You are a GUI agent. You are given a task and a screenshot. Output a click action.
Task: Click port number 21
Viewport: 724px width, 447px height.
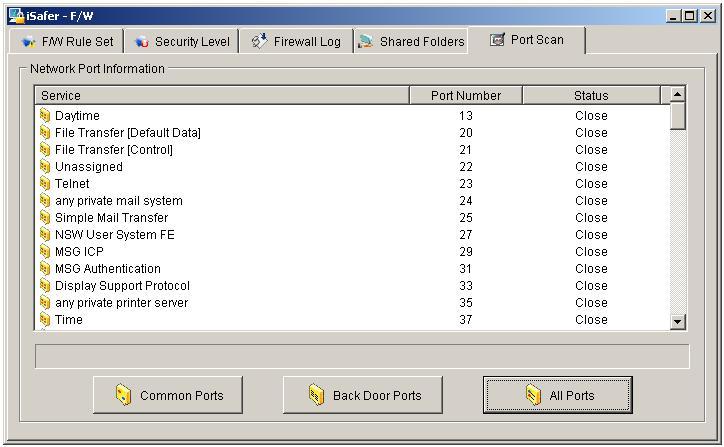pos(466,150)
